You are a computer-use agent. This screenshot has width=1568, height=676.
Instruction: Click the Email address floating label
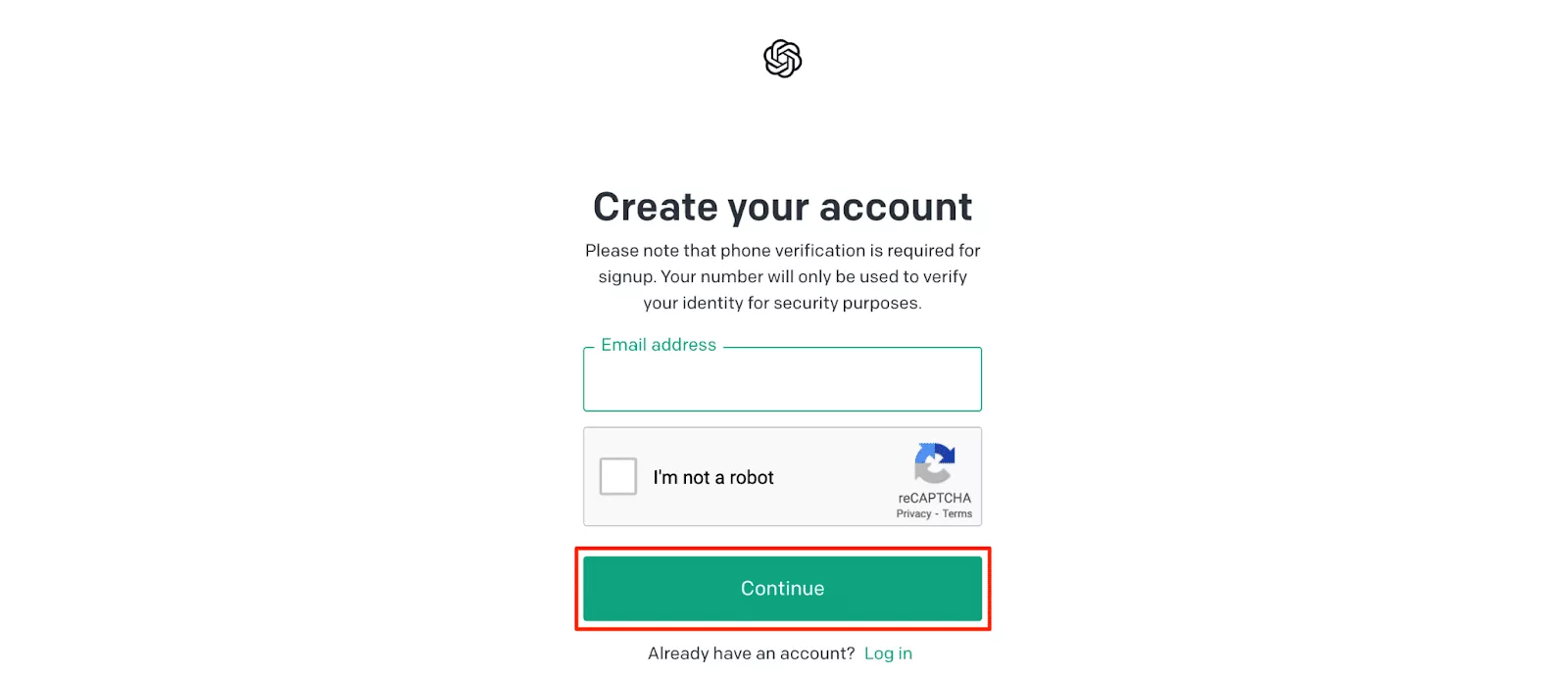tap(659, 345)
